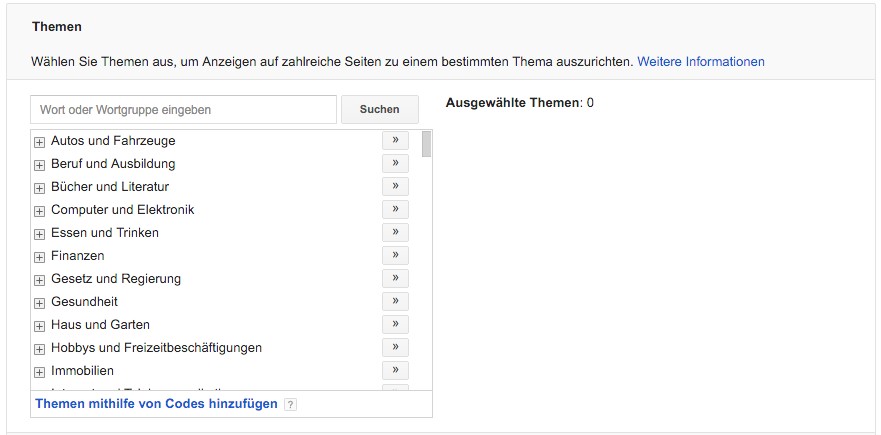Open Themen mithilfe von Codes hinzufügen link
The width and height of the screenshot is (881, 435).
coord(156,404)
